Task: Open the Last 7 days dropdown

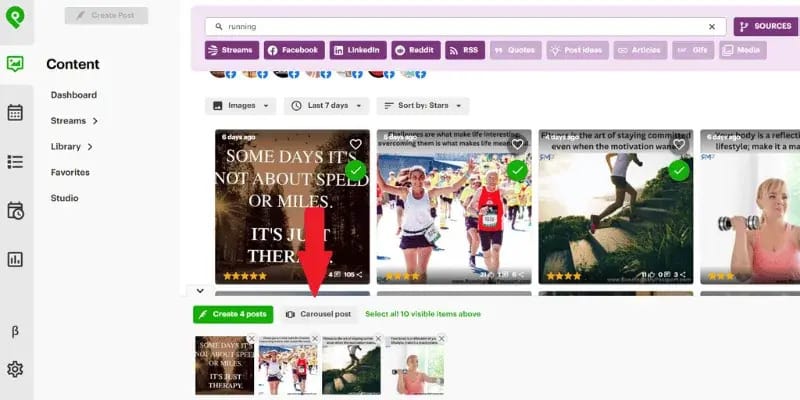Action: pyautogui.click(x=326, y=106)
